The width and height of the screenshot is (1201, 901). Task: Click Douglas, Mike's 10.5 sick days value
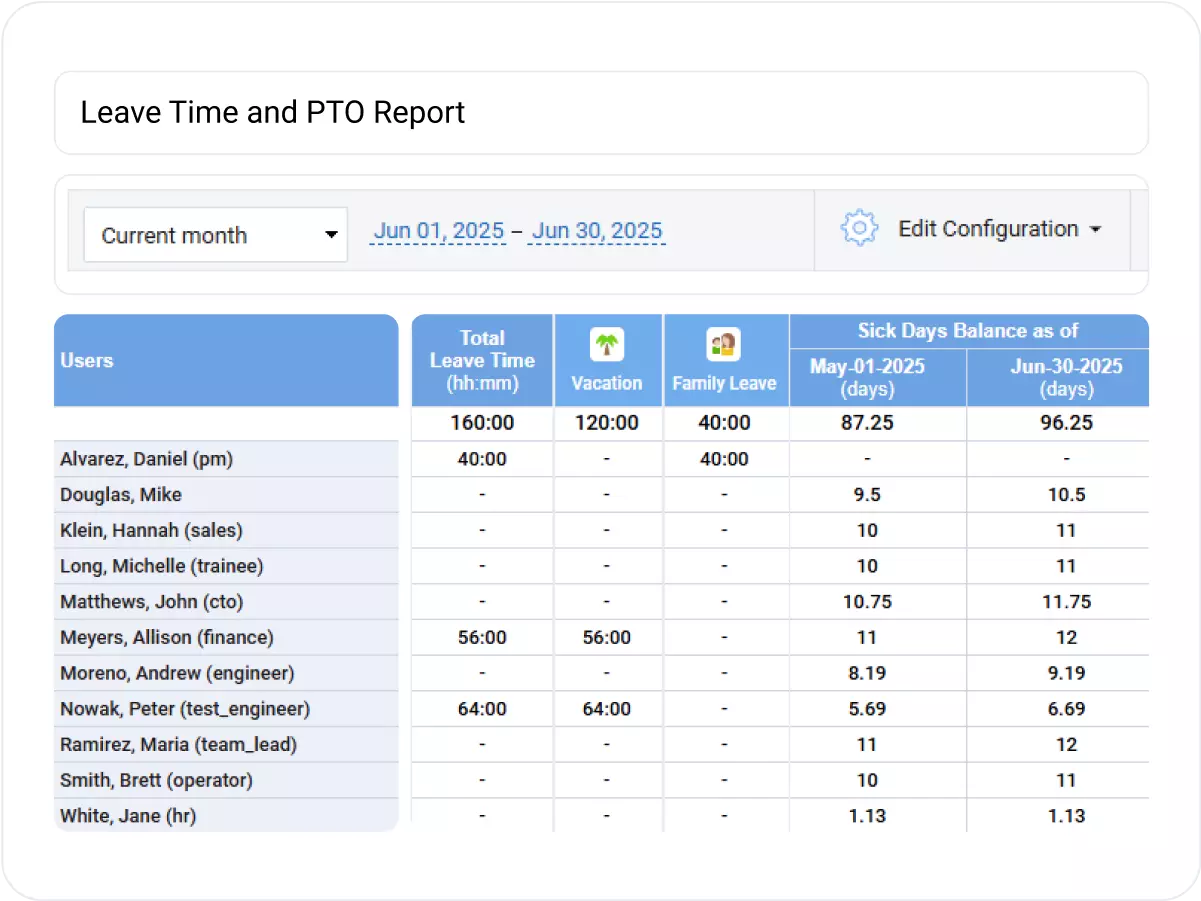(x=1066, y=494)
